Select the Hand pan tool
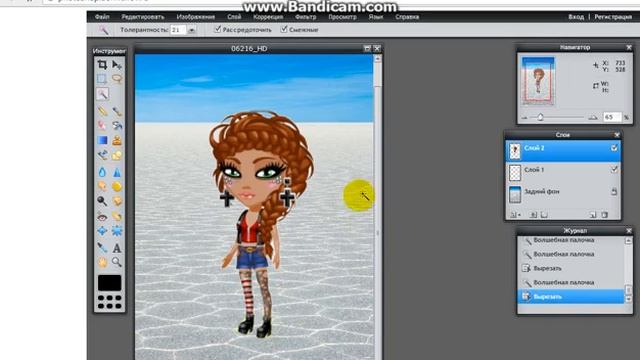 [x=102, y=262]
